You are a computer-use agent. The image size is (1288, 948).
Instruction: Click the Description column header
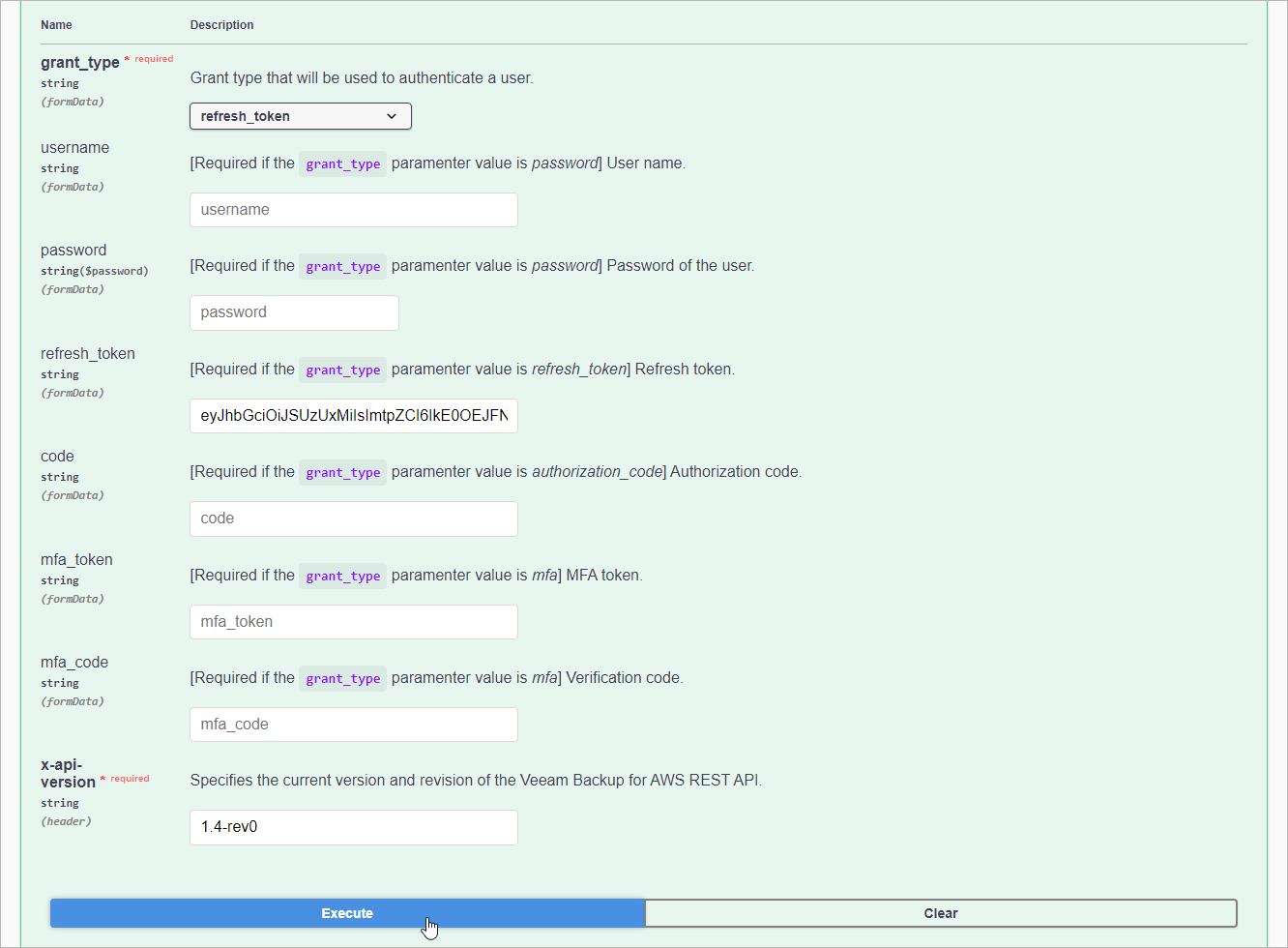221,24
